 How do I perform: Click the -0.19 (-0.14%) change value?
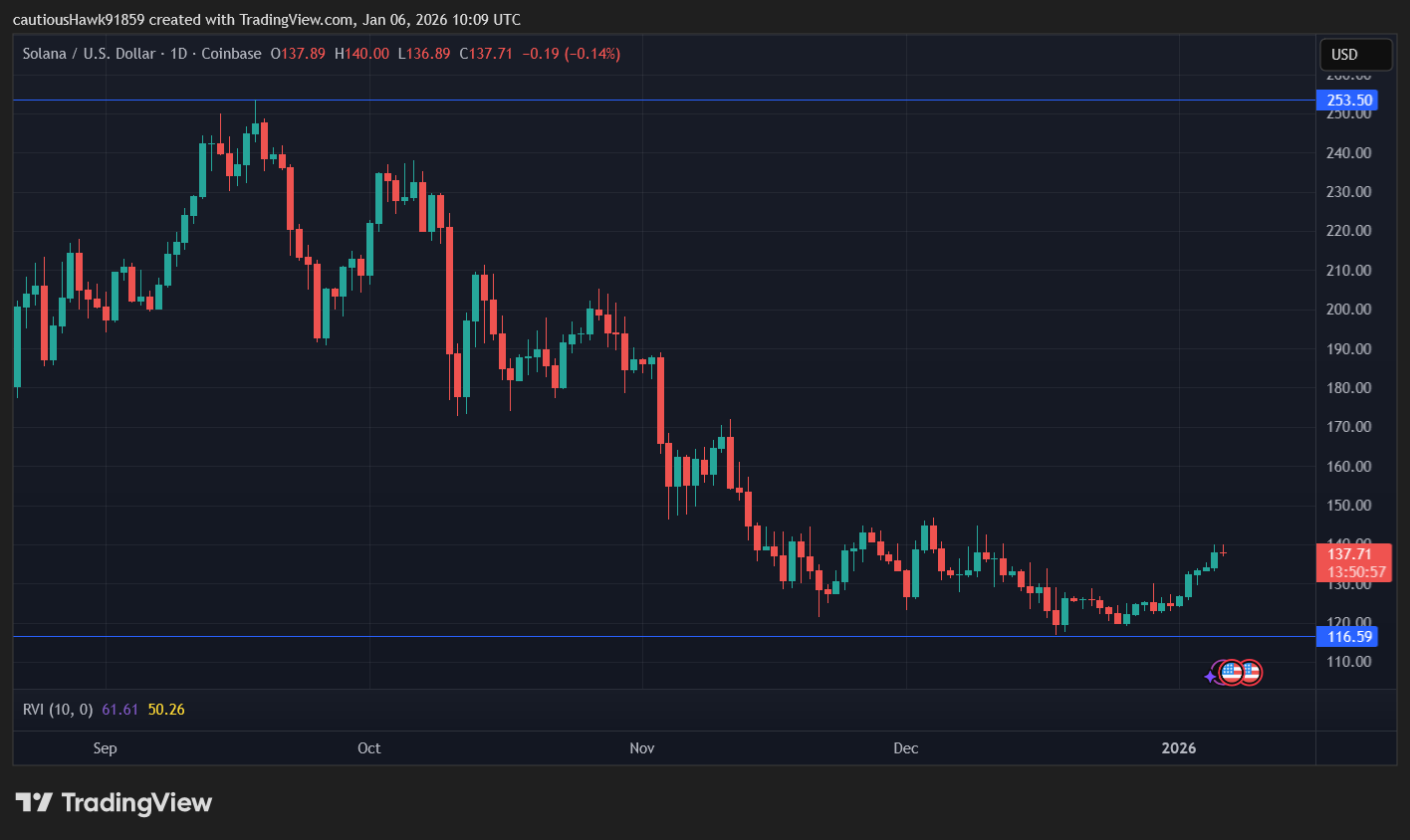click(x=571, y=54)
